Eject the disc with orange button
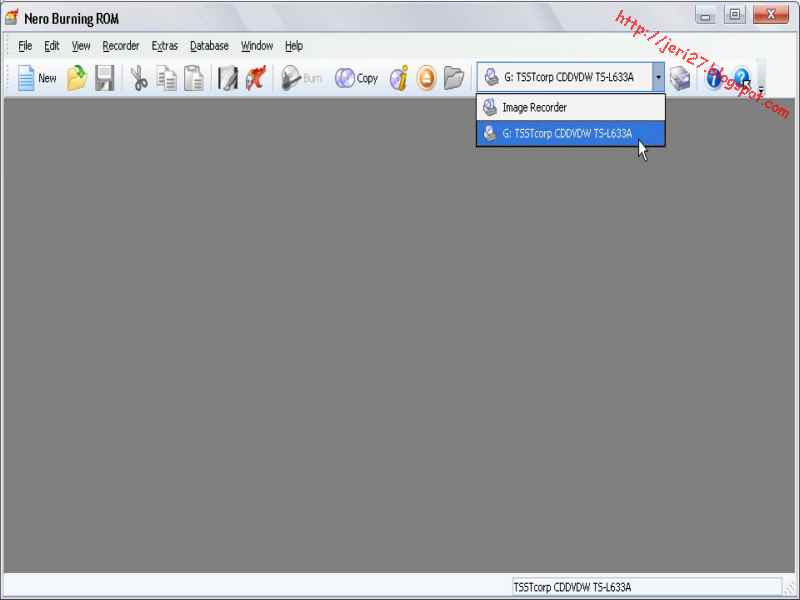The image size is (800, 600). (x=427, y=78)
